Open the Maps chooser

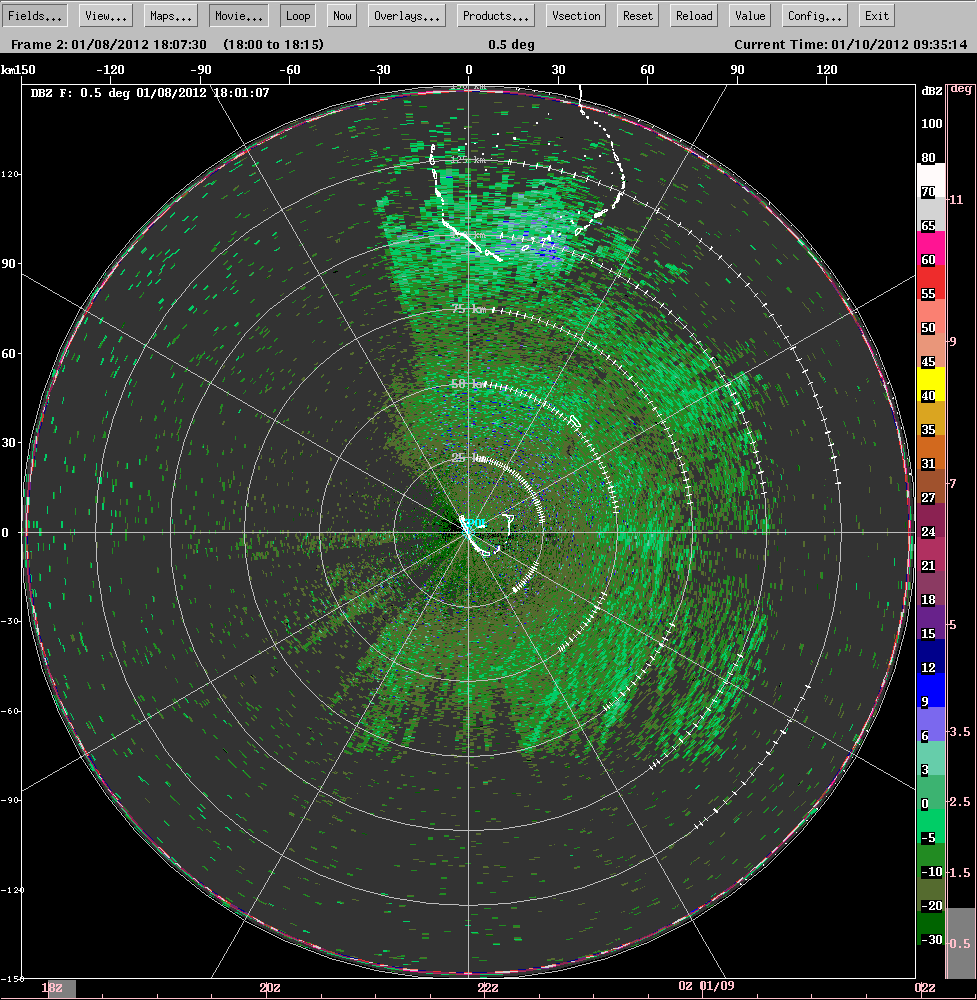169,15
